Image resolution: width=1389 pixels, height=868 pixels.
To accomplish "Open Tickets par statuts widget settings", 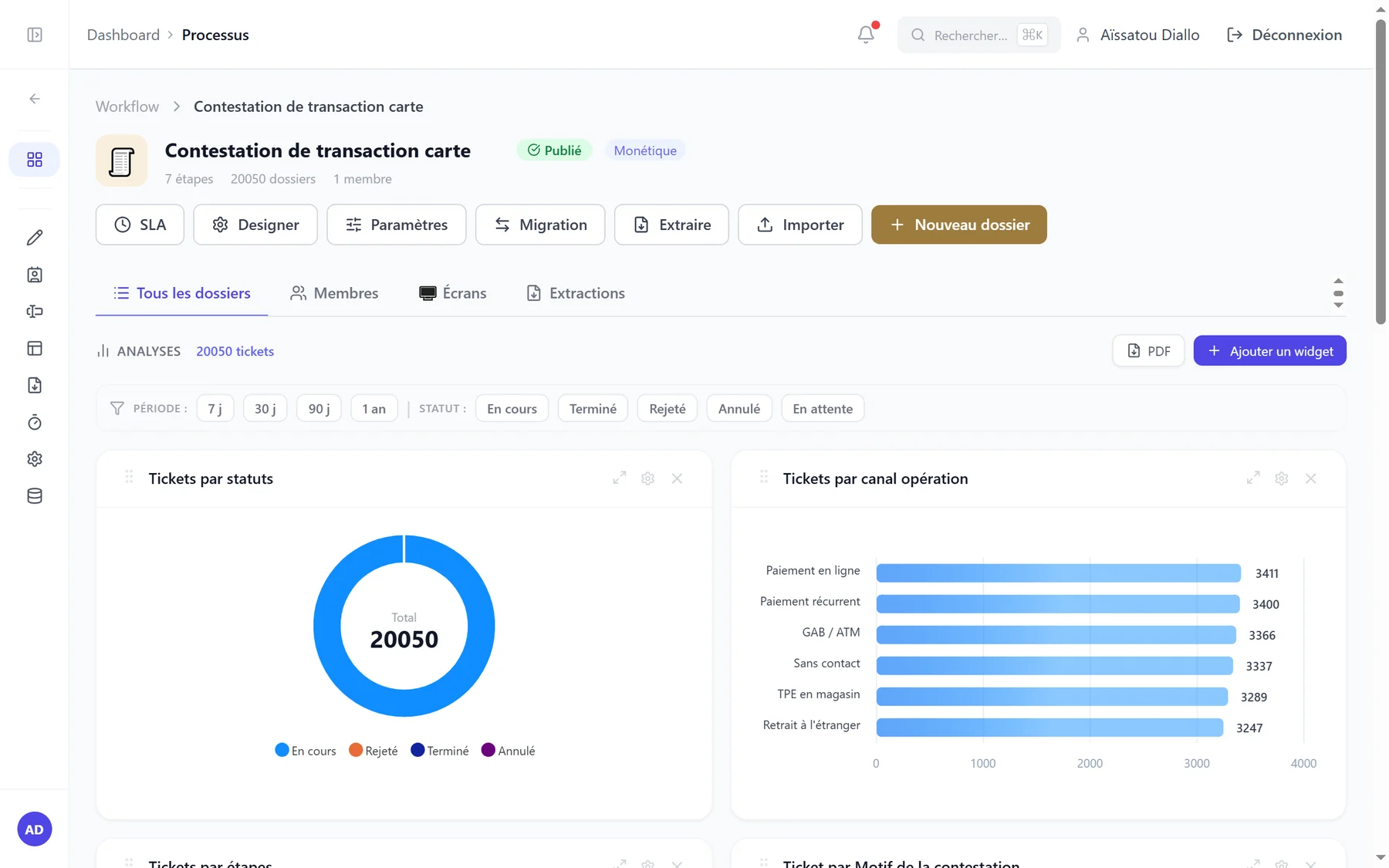I will [648, 478].
